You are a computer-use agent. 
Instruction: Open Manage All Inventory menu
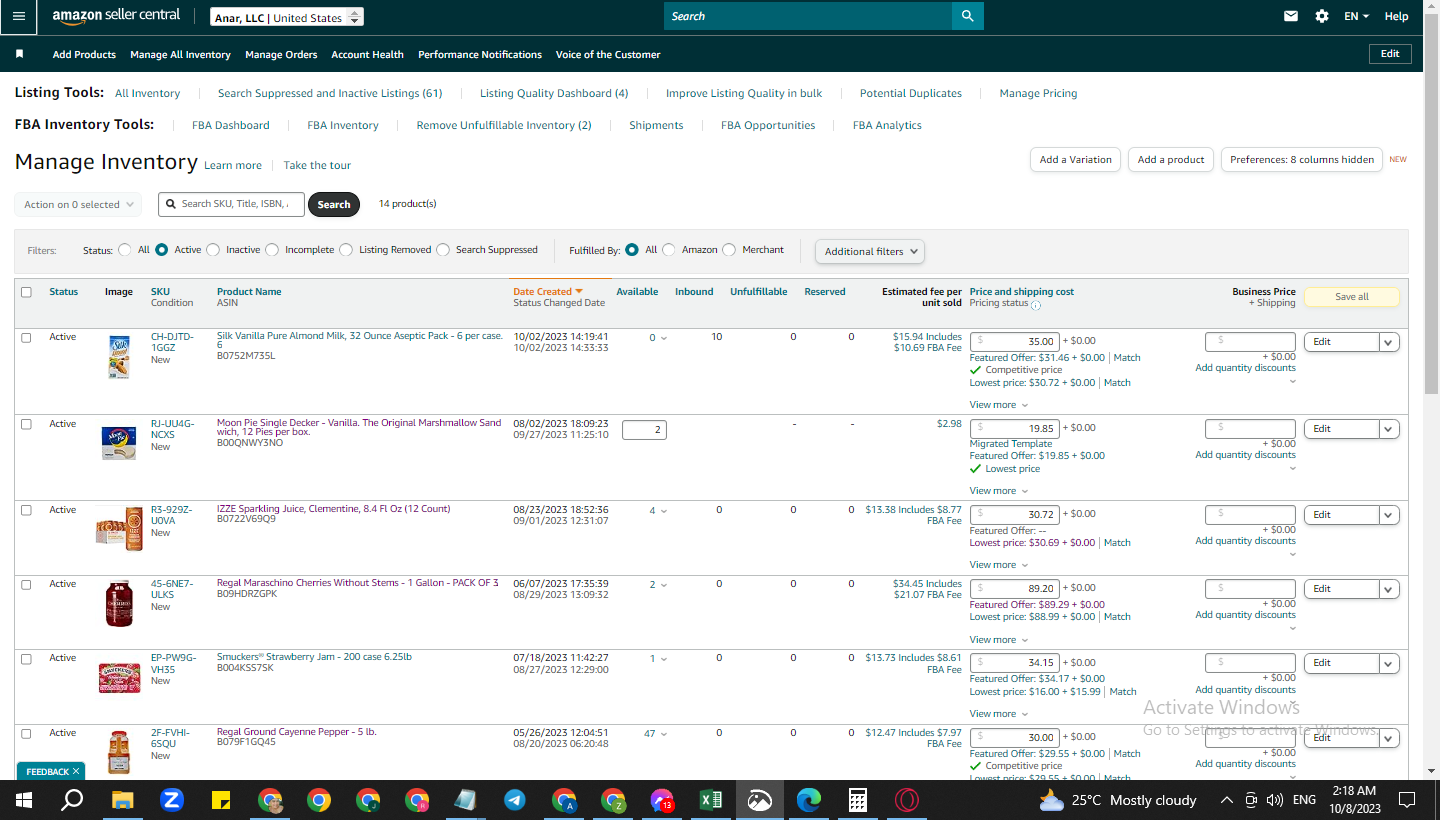(x=180, y=55)
